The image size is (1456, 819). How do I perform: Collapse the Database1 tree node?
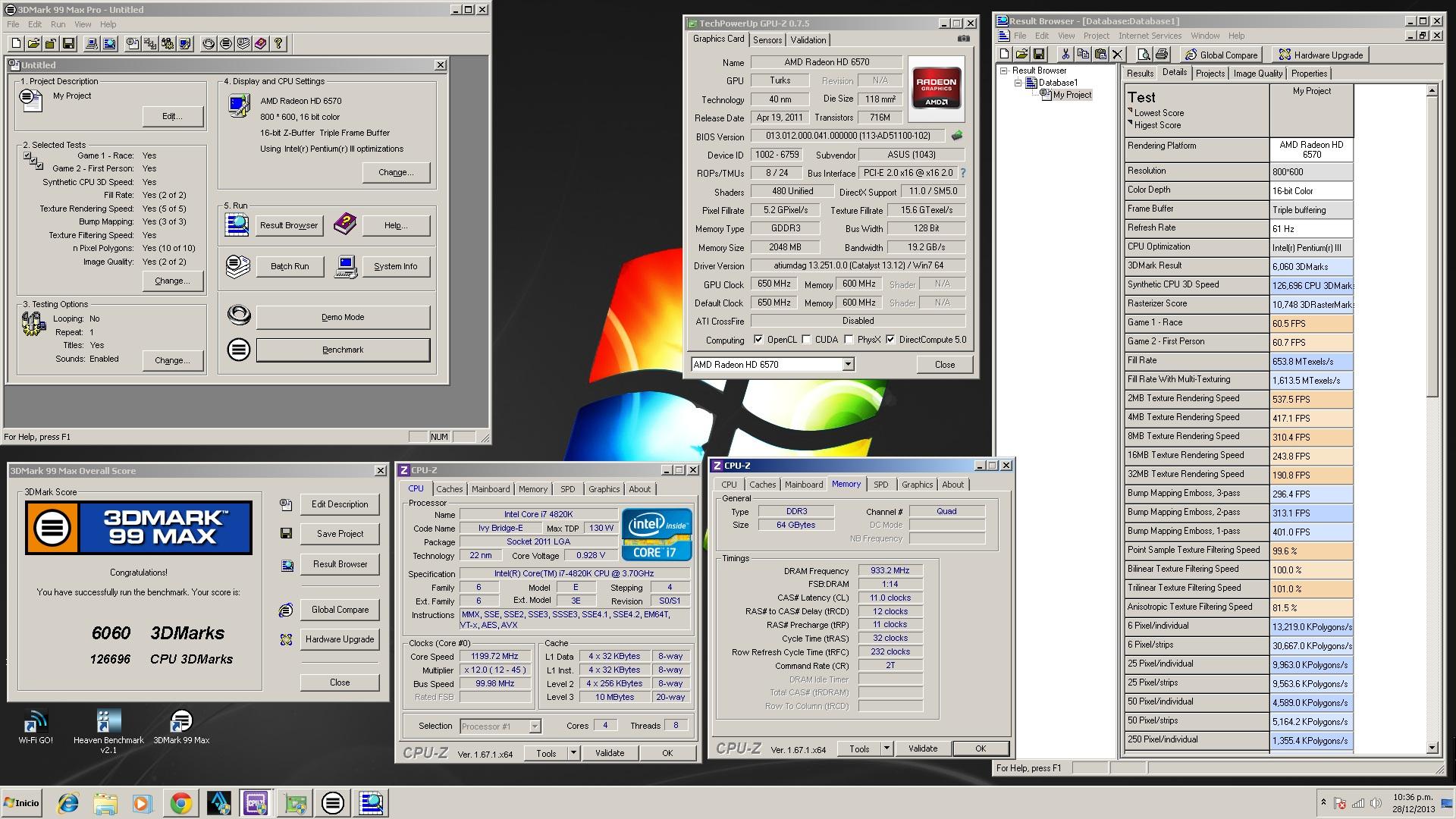[1018, 83]
